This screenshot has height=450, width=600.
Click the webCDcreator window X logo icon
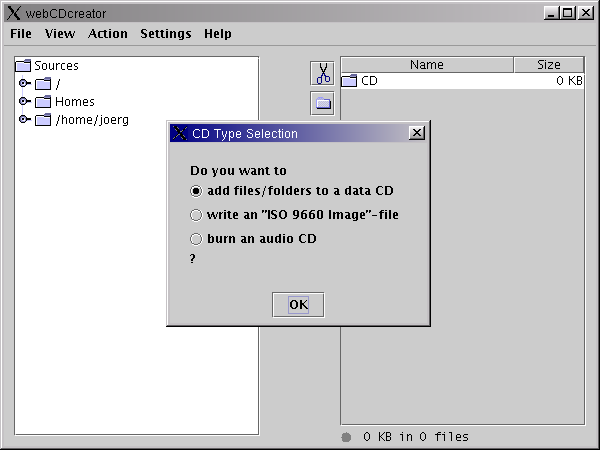click(x=13, y=13)
